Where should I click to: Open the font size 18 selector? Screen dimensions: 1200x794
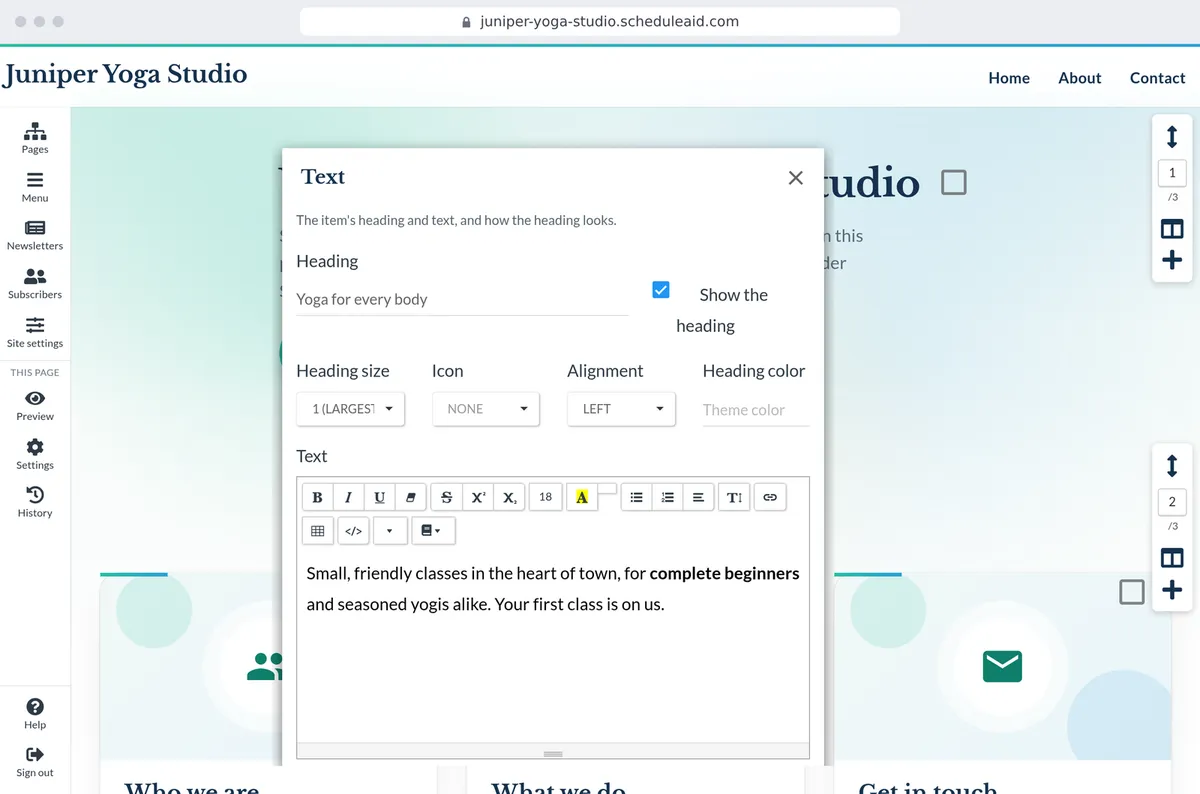pos(545,497)
